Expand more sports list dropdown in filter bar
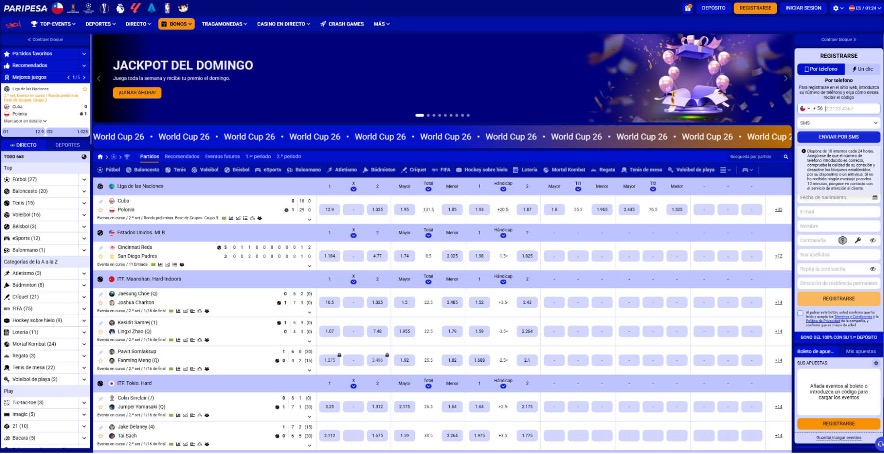 pos(726,169)
